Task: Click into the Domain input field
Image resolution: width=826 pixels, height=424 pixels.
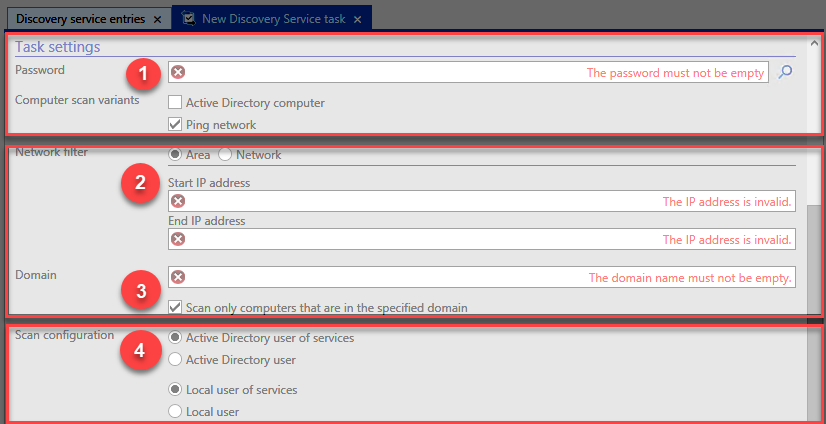Action: pyautogui.click(x=481, y=277)
